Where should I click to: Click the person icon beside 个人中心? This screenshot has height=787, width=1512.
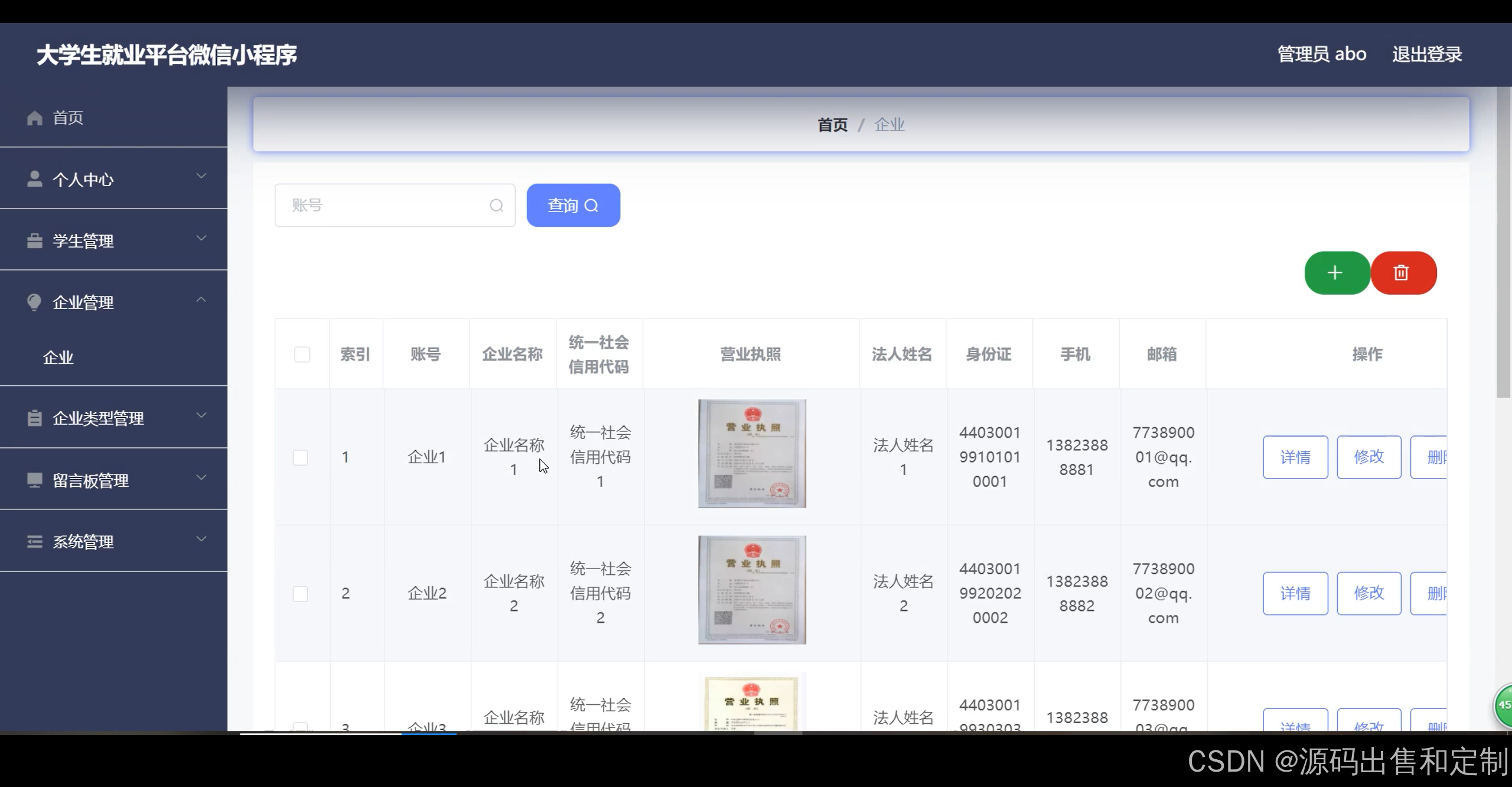pyautogui.click(x=35, y=179)
